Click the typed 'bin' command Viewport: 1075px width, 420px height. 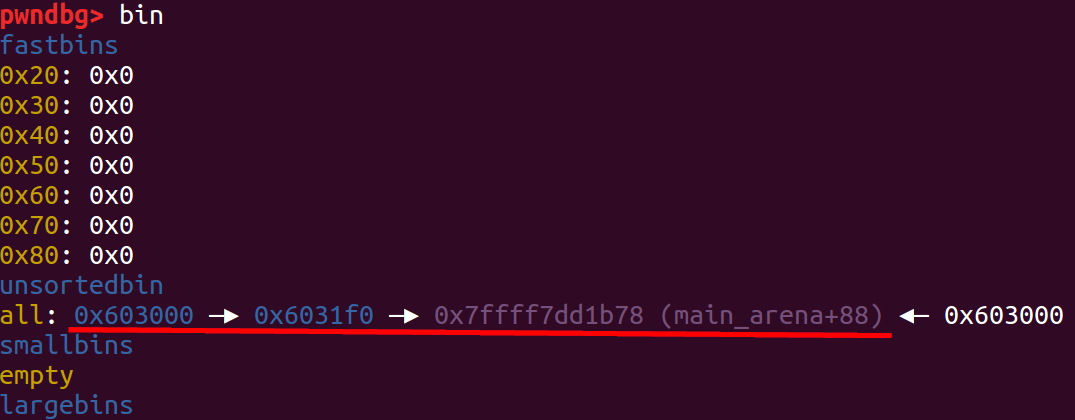[141, 15]
